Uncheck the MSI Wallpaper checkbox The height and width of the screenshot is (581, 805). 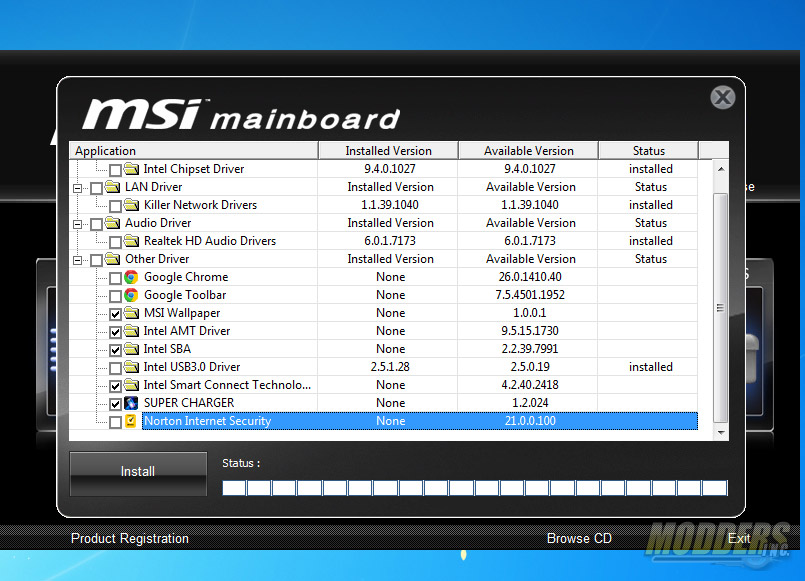click(x=117, y=313)
